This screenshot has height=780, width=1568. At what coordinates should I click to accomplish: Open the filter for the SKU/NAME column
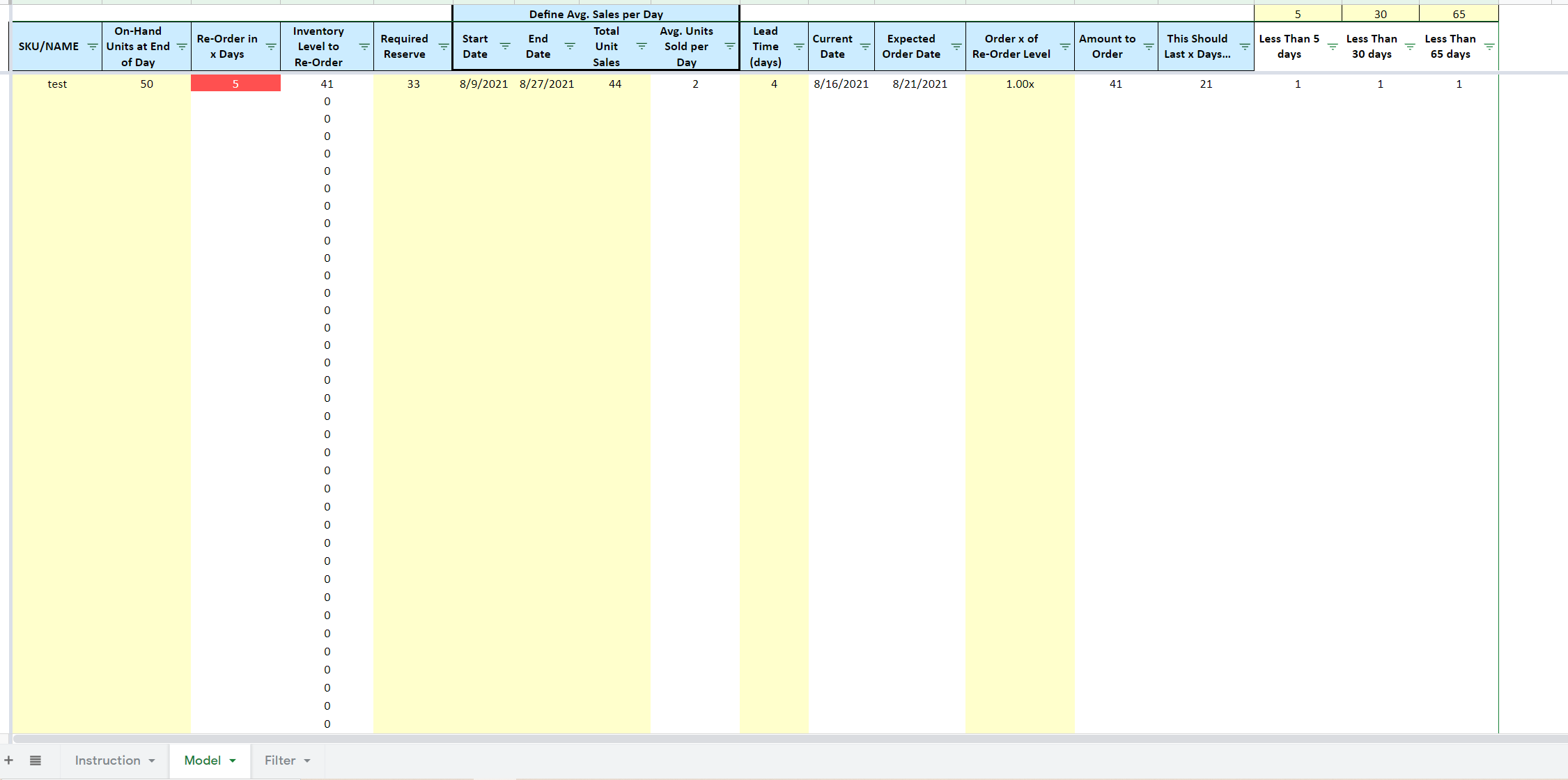tap(92, 46)
